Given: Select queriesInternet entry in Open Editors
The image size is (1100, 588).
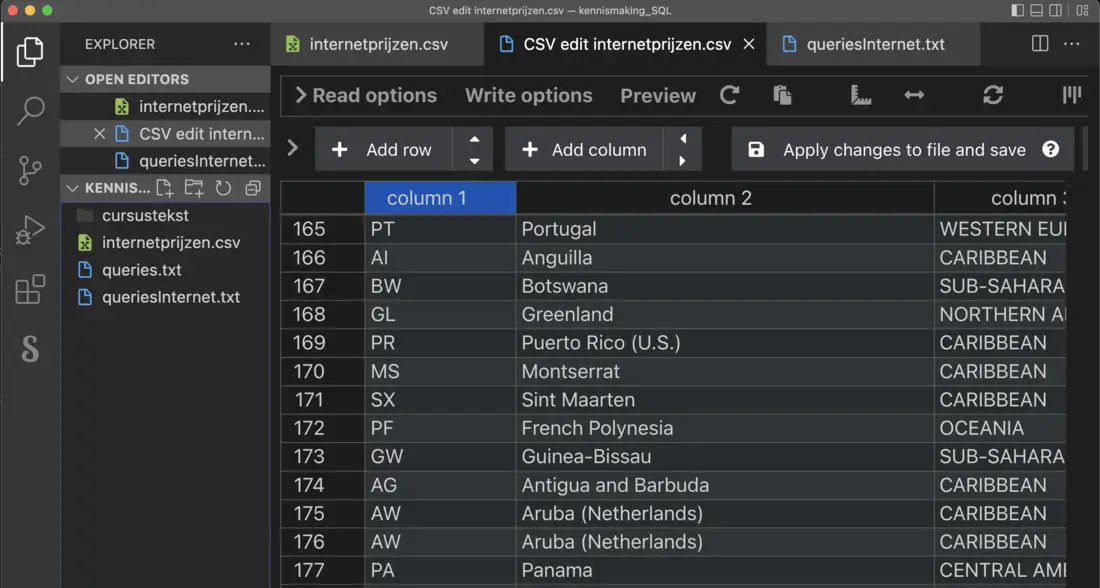Looking at the screenshot, I should 166,161.
